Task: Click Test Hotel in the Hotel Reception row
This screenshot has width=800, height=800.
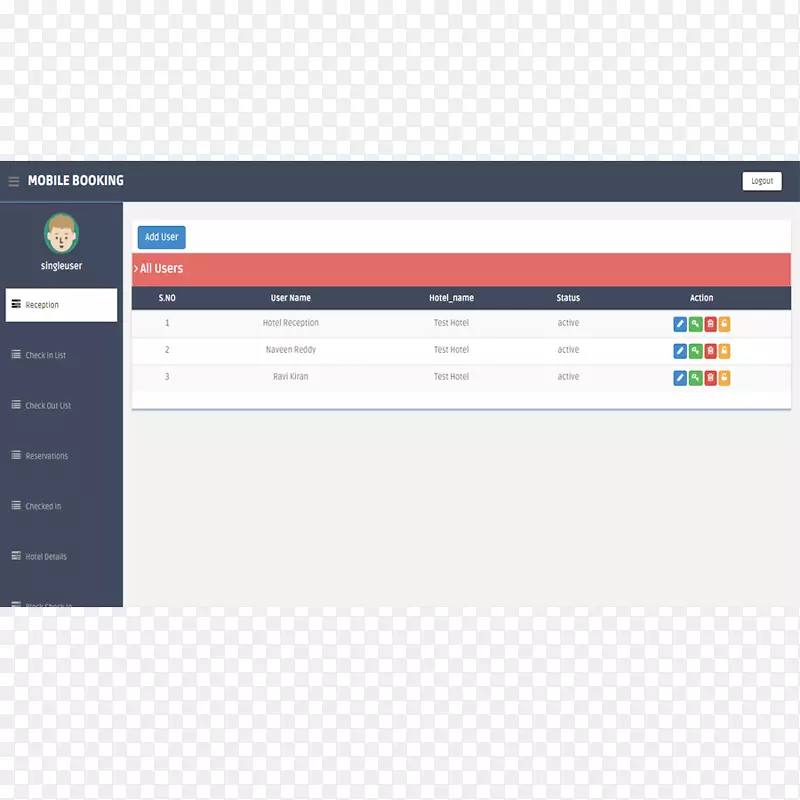Action: (x=451, y=323)
